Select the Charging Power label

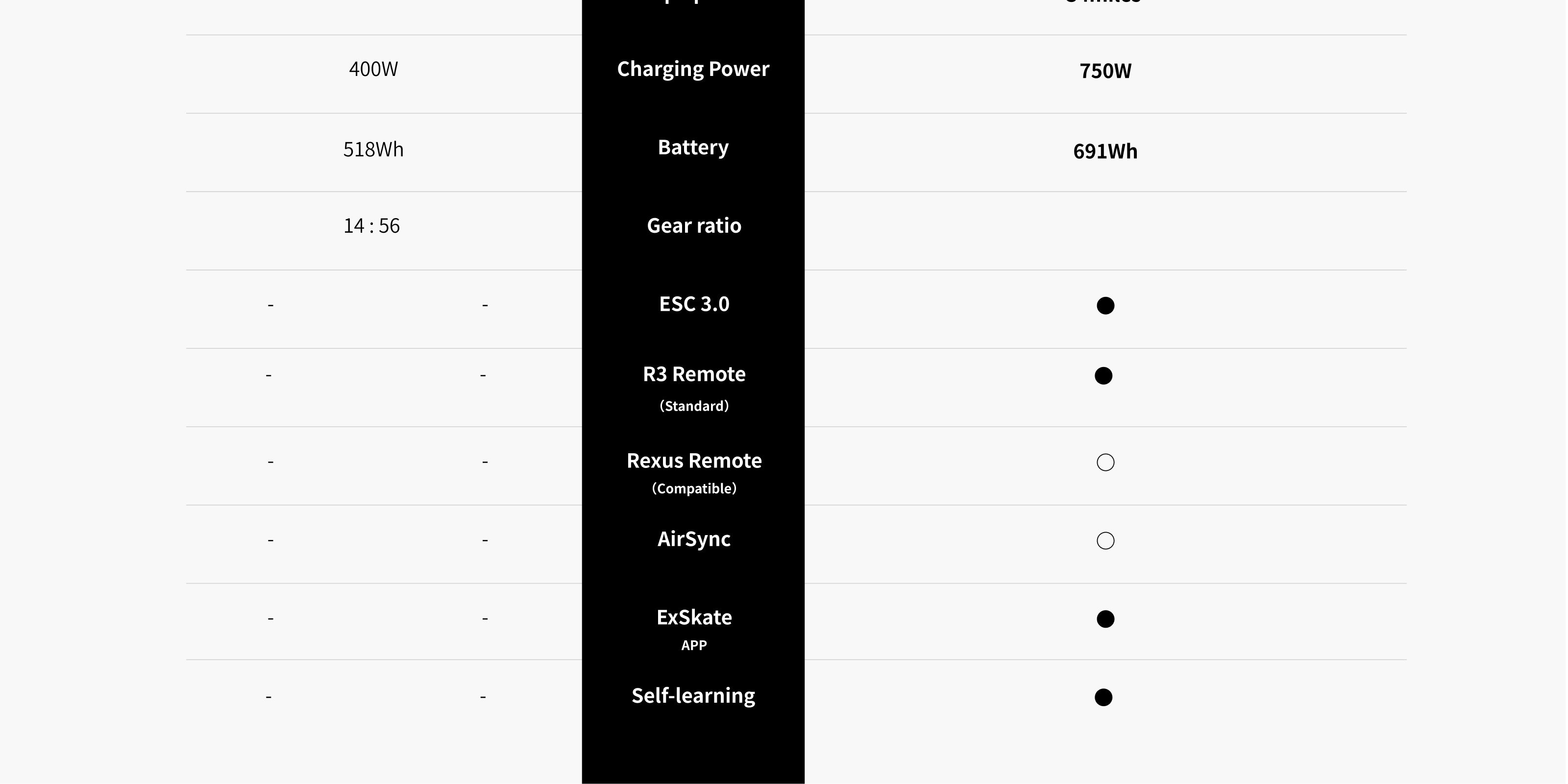tap(693, 70)
